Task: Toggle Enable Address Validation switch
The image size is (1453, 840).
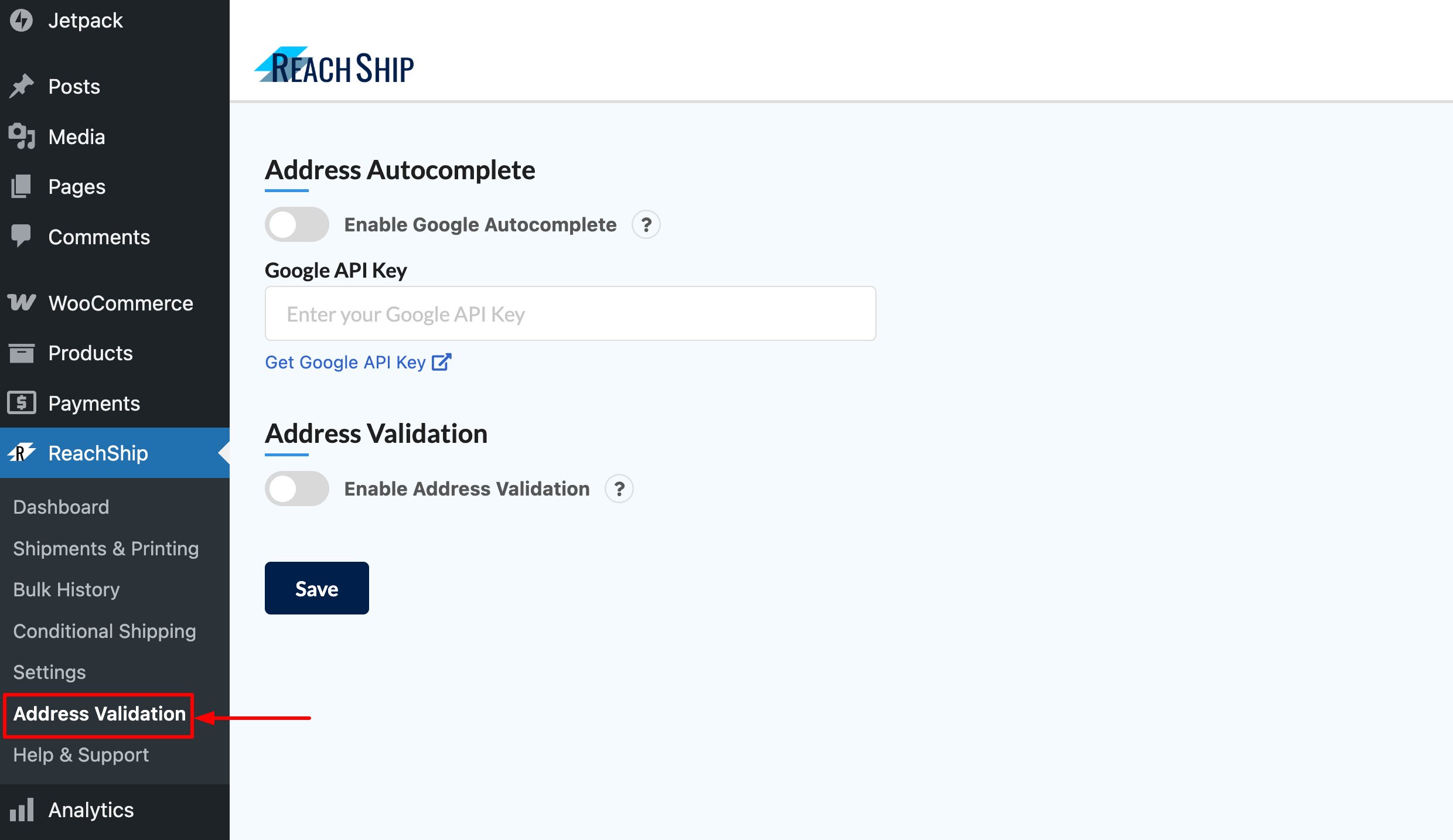Action: pyautogui.click(x=297, y=489)
